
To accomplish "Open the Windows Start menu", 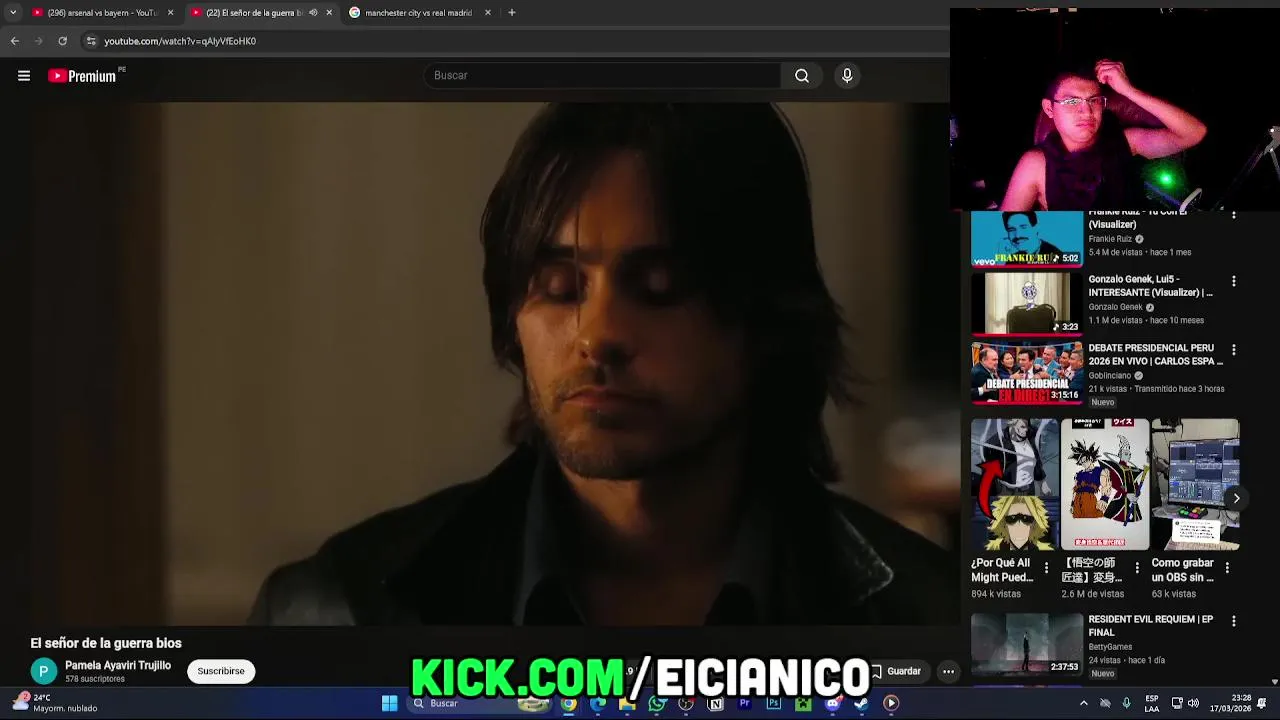I will pyautogui.click(x=389, y=703).
